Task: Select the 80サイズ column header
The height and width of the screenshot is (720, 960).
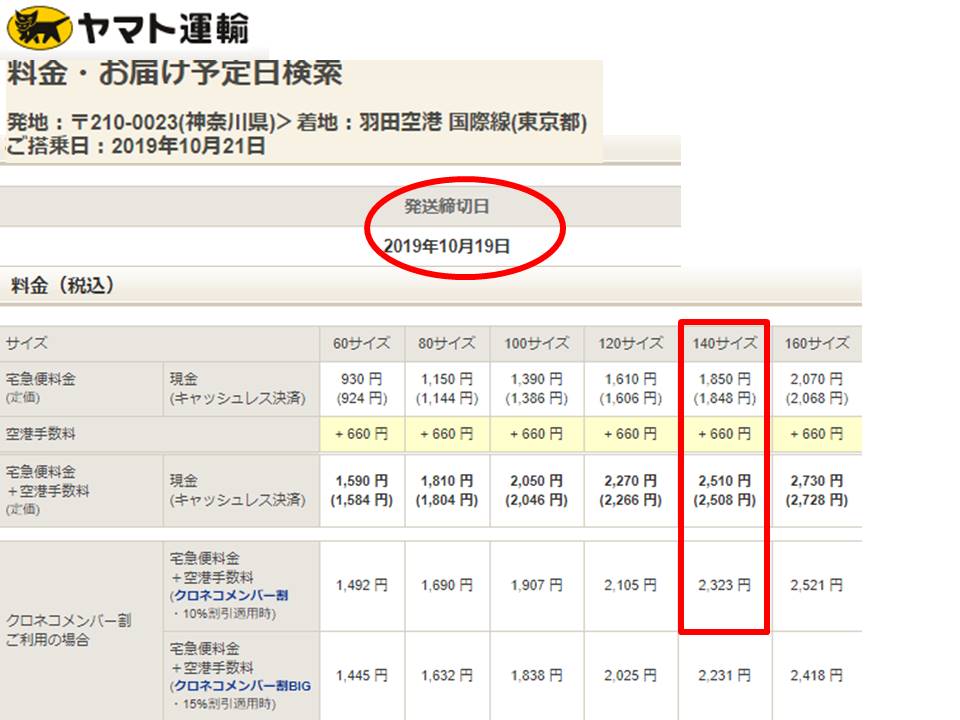Action: tap(447, 343)
